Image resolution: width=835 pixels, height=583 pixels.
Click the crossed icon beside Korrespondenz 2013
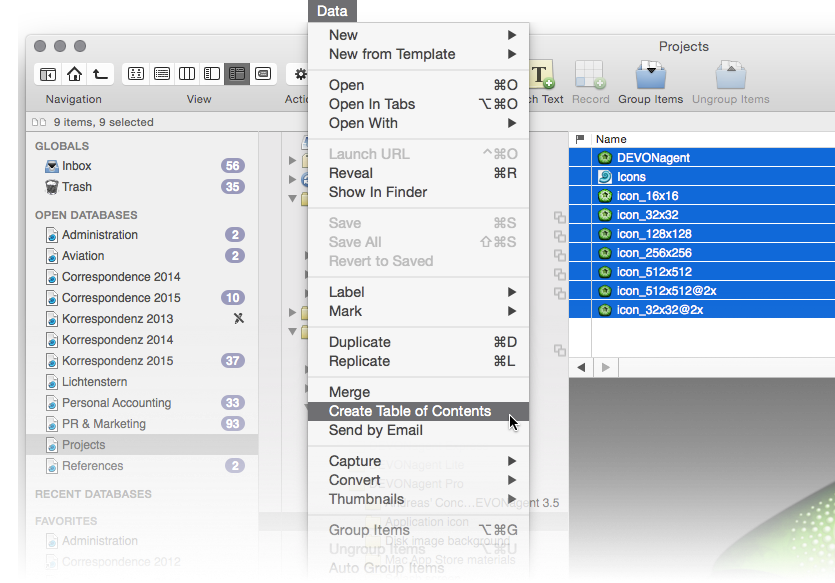(x=239, y=318)
